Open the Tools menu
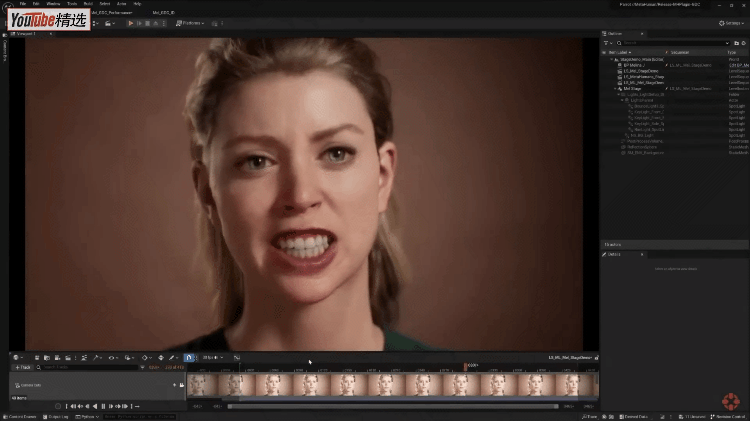The height and width of the screenshot is (421, 750). [x=72, y=3]
